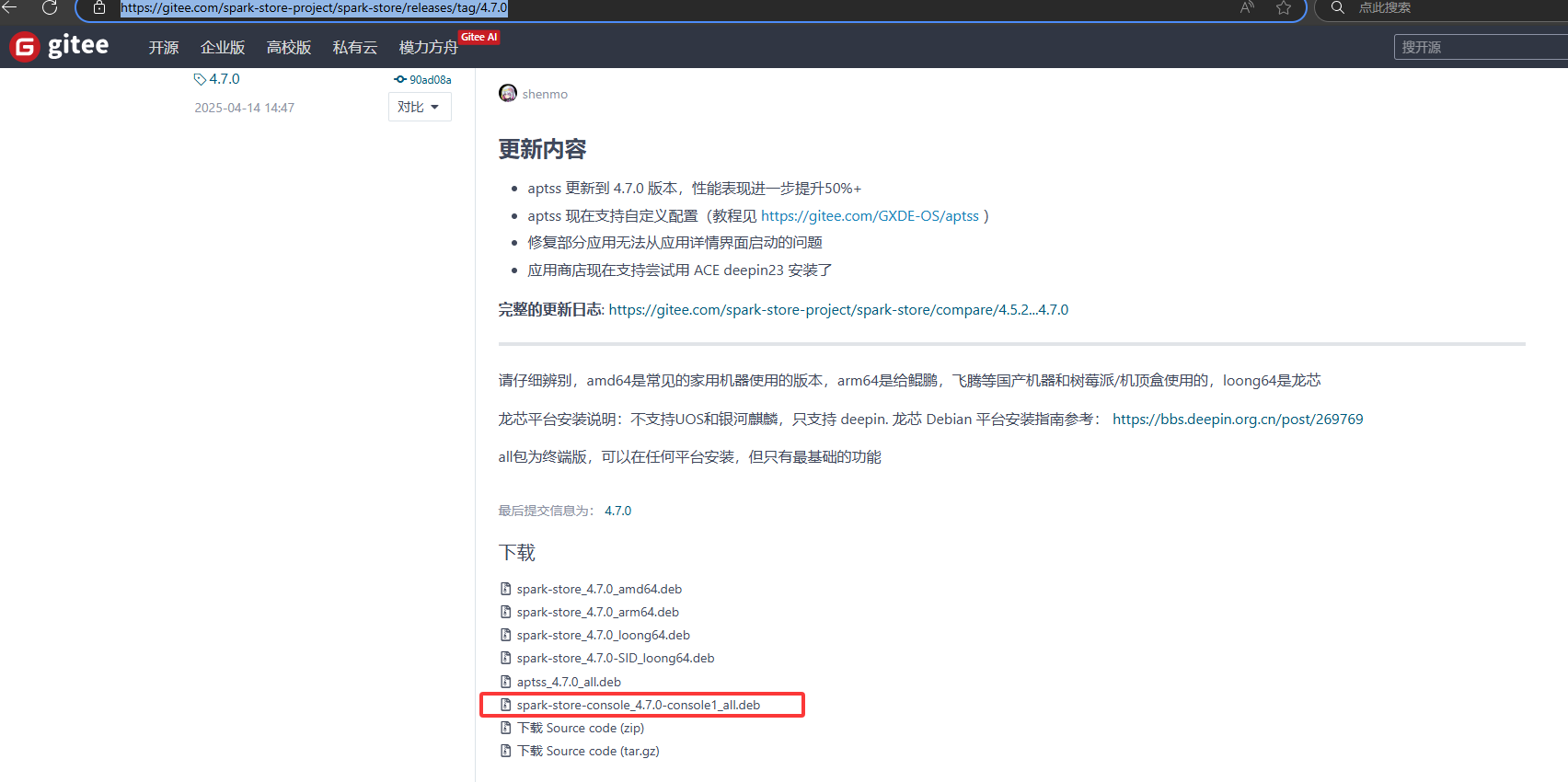Click file icon for spark-store_4.7.0_loong64.deb

point(505,635)
